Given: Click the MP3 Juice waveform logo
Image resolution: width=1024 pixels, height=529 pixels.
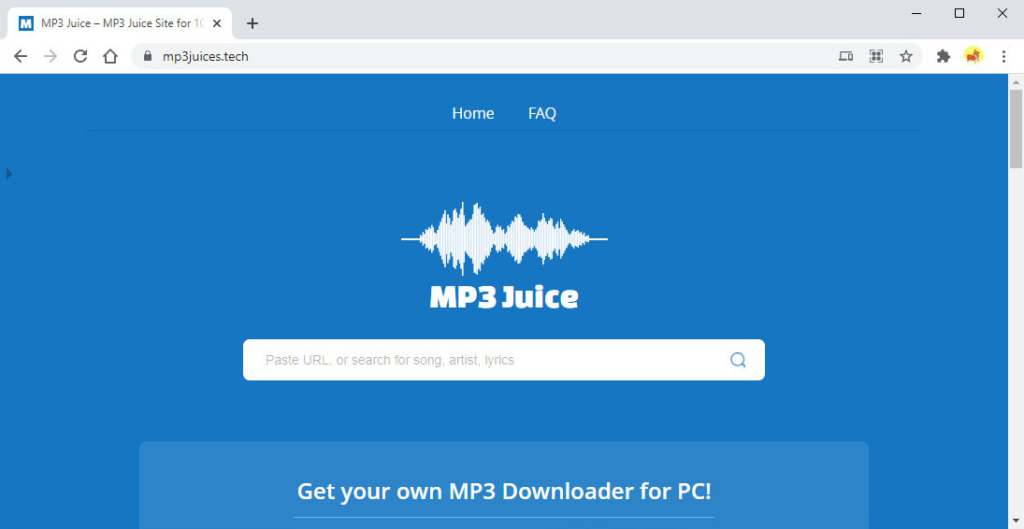Looking at the screenshot, I should 504,255.
